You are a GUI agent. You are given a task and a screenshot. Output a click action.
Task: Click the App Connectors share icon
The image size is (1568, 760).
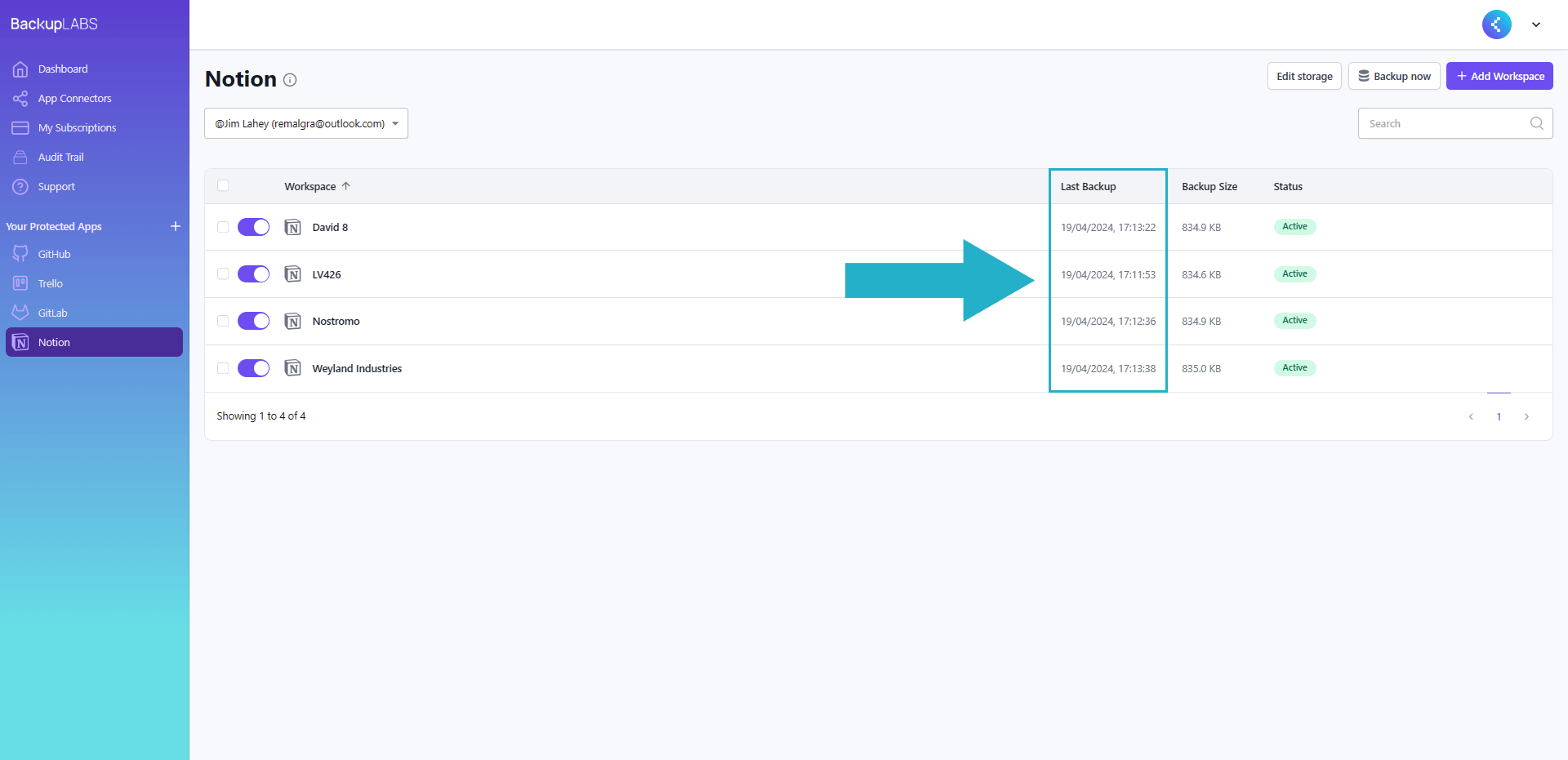pyautogui.click(x=20, y=99)
